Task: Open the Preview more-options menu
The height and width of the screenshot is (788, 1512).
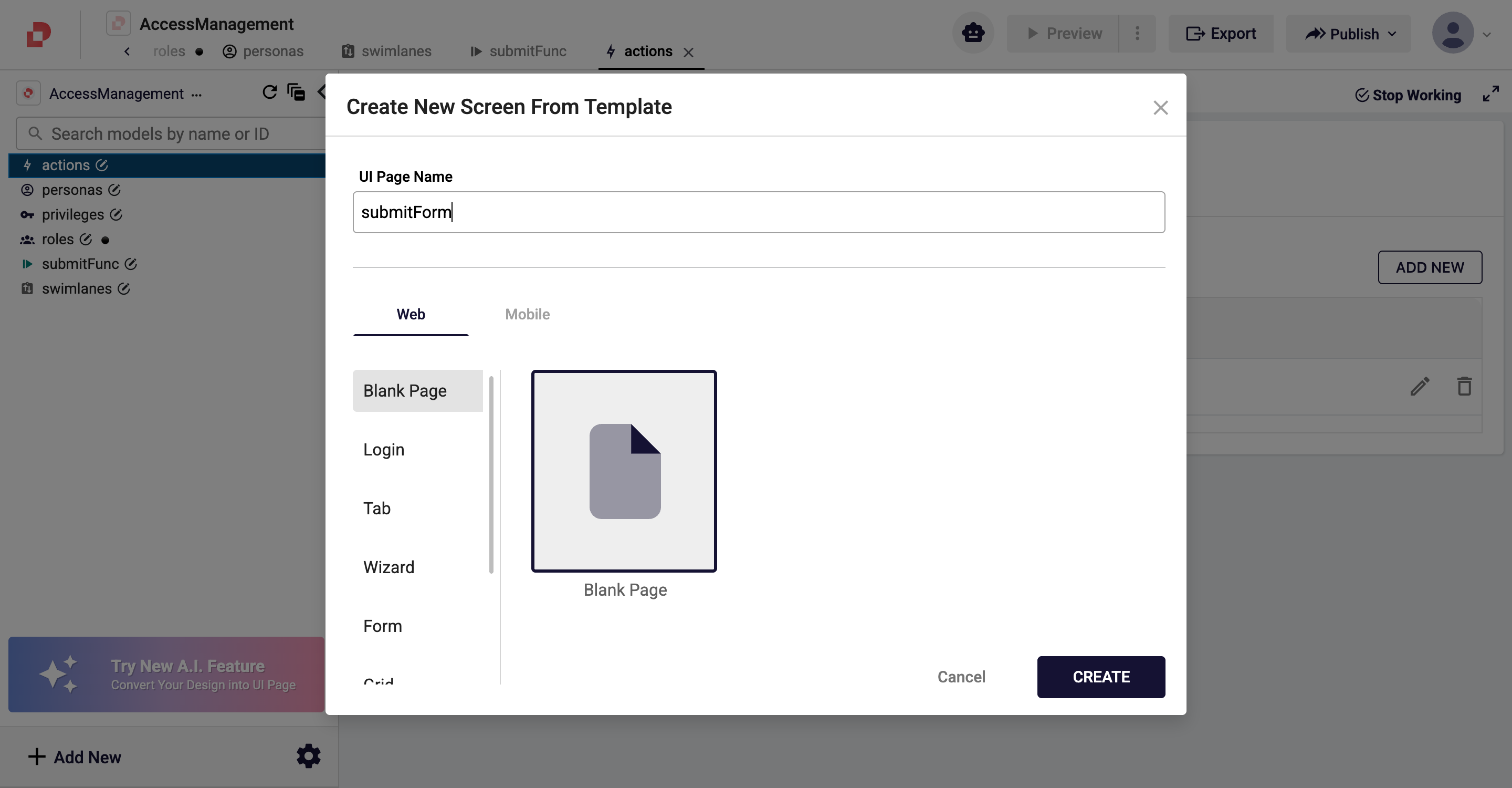Action: pos(1138,34)
